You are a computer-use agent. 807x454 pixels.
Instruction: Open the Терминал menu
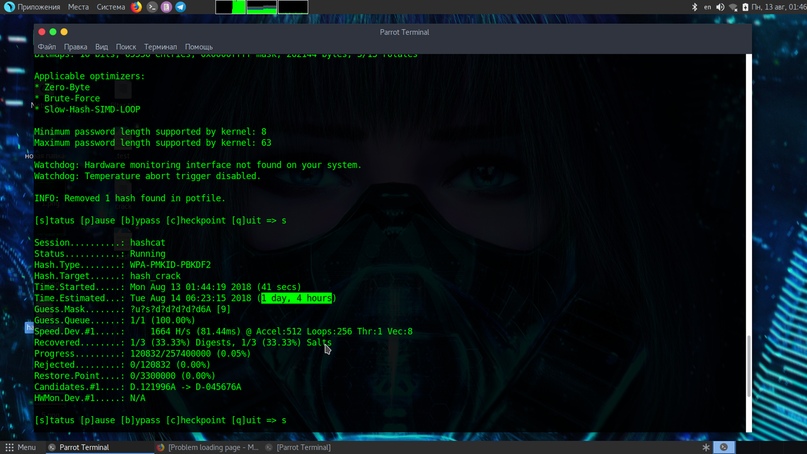coord(160,47)
